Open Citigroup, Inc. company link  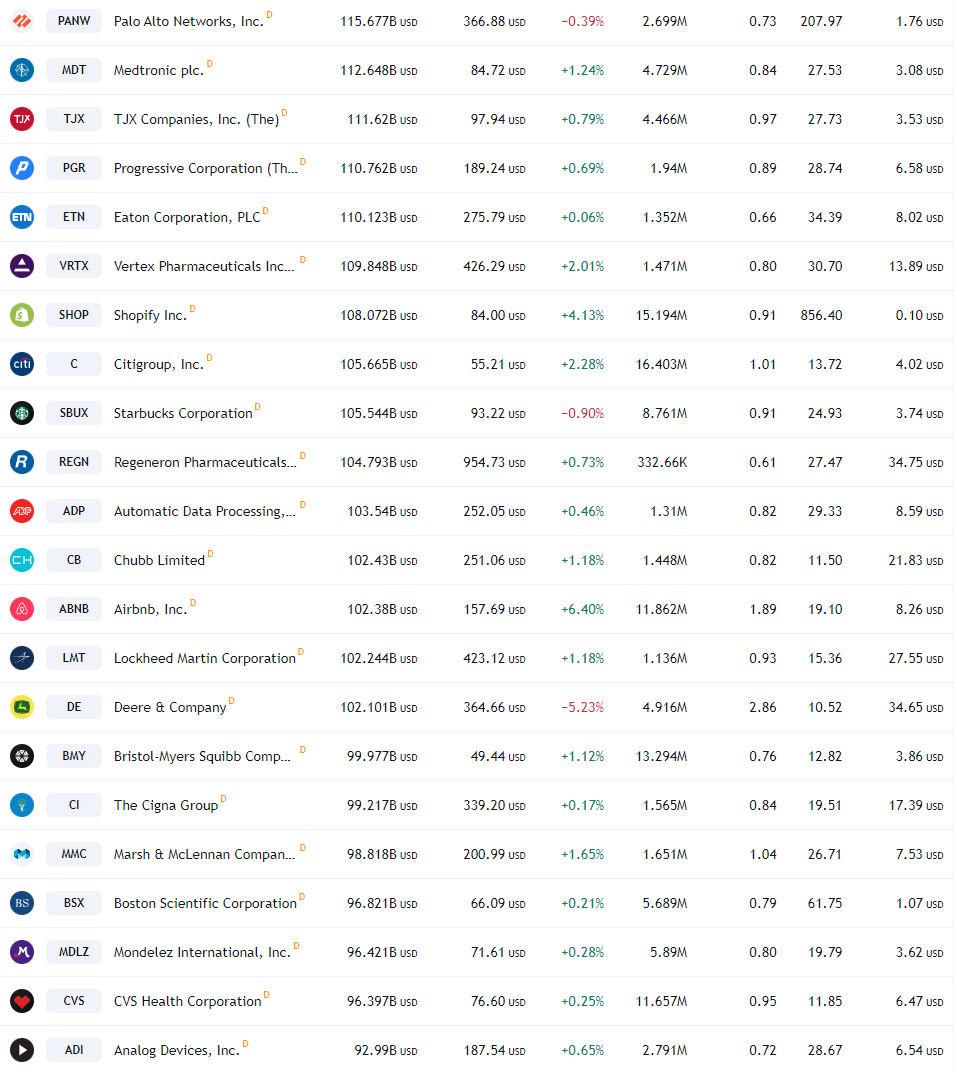point(158,365)
